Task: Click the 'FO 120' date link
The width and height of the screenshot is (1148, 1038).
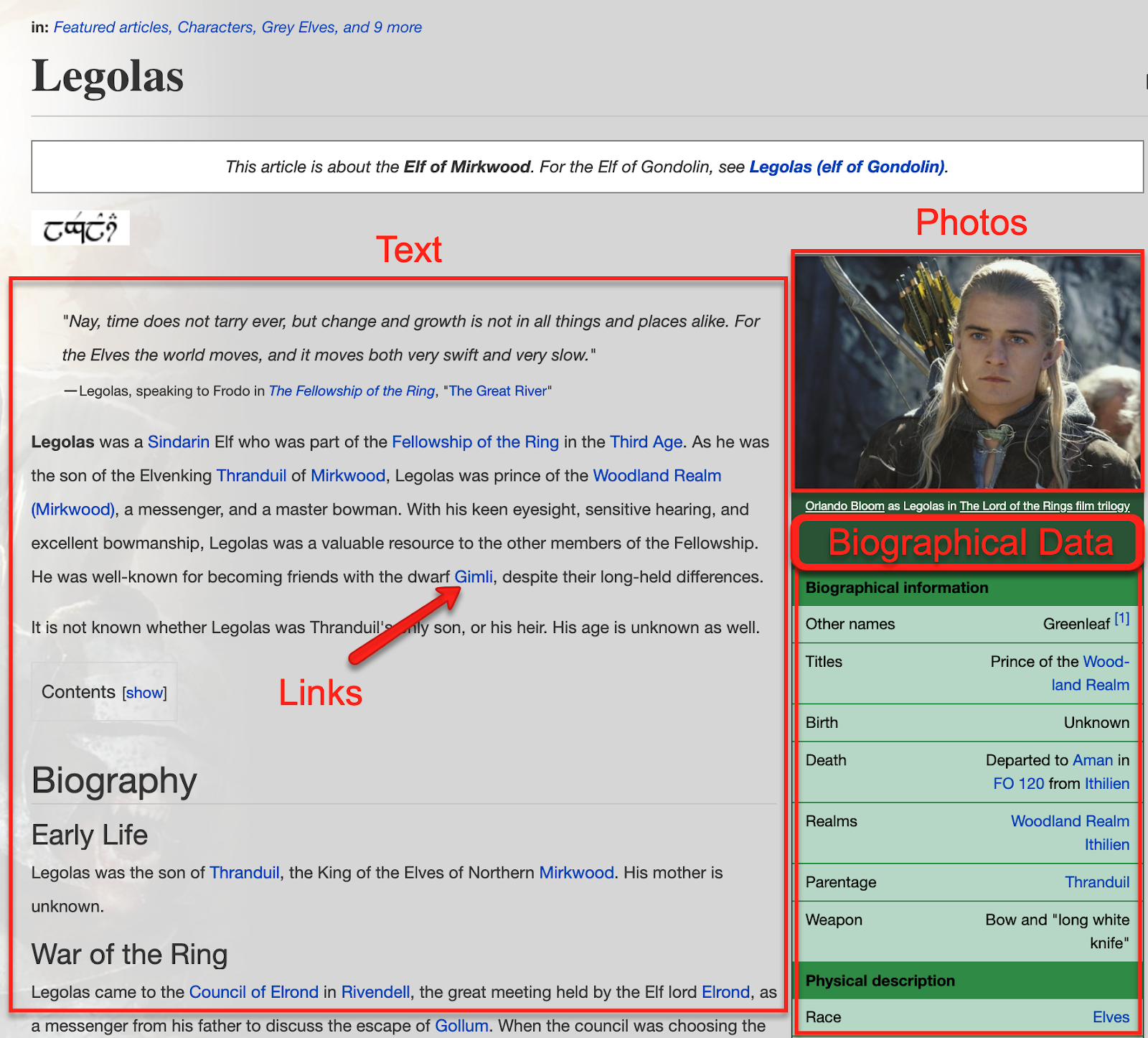Action: [x=1018, y=784]
